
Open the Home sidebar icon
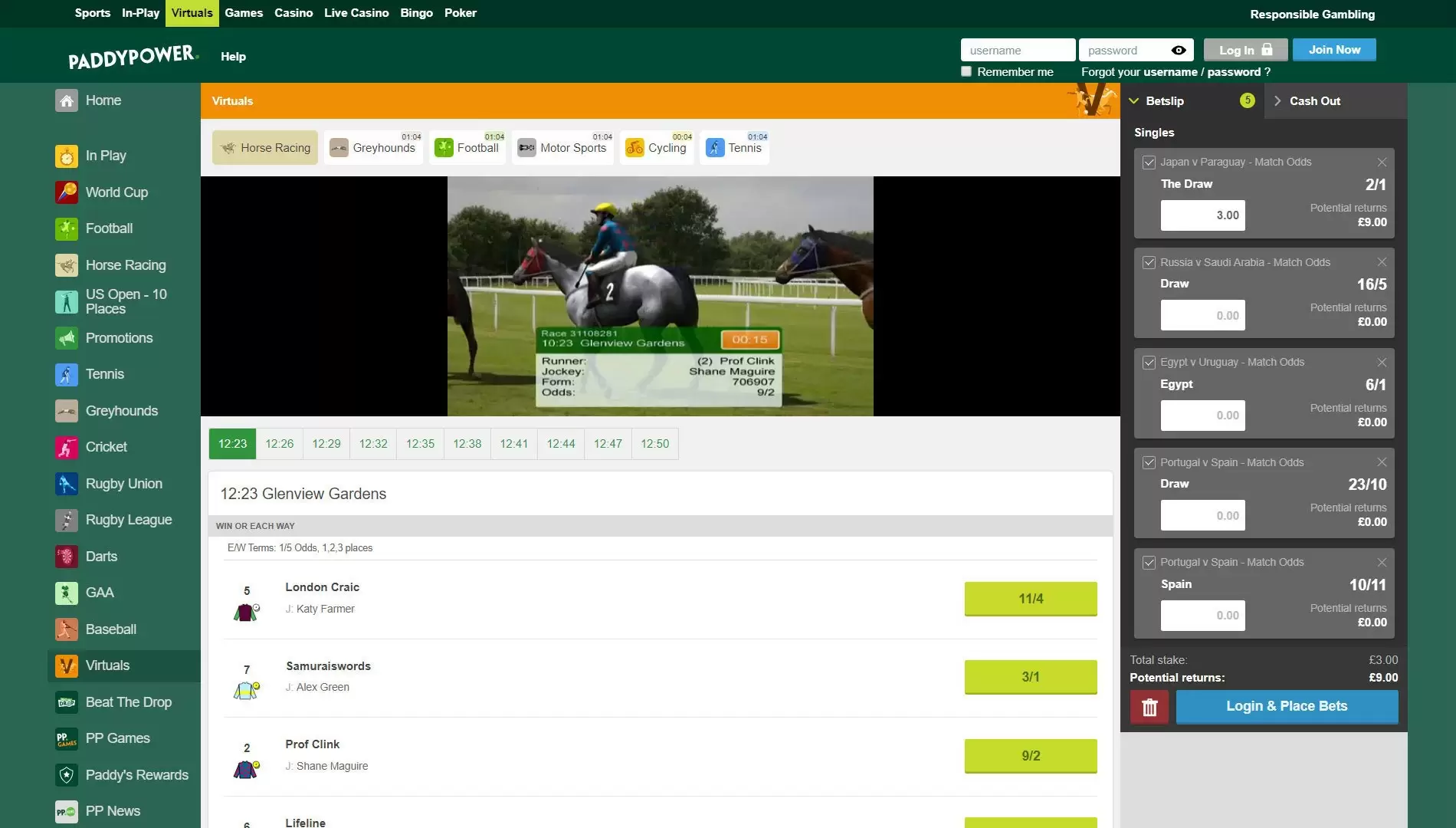[x=67, y=100]
